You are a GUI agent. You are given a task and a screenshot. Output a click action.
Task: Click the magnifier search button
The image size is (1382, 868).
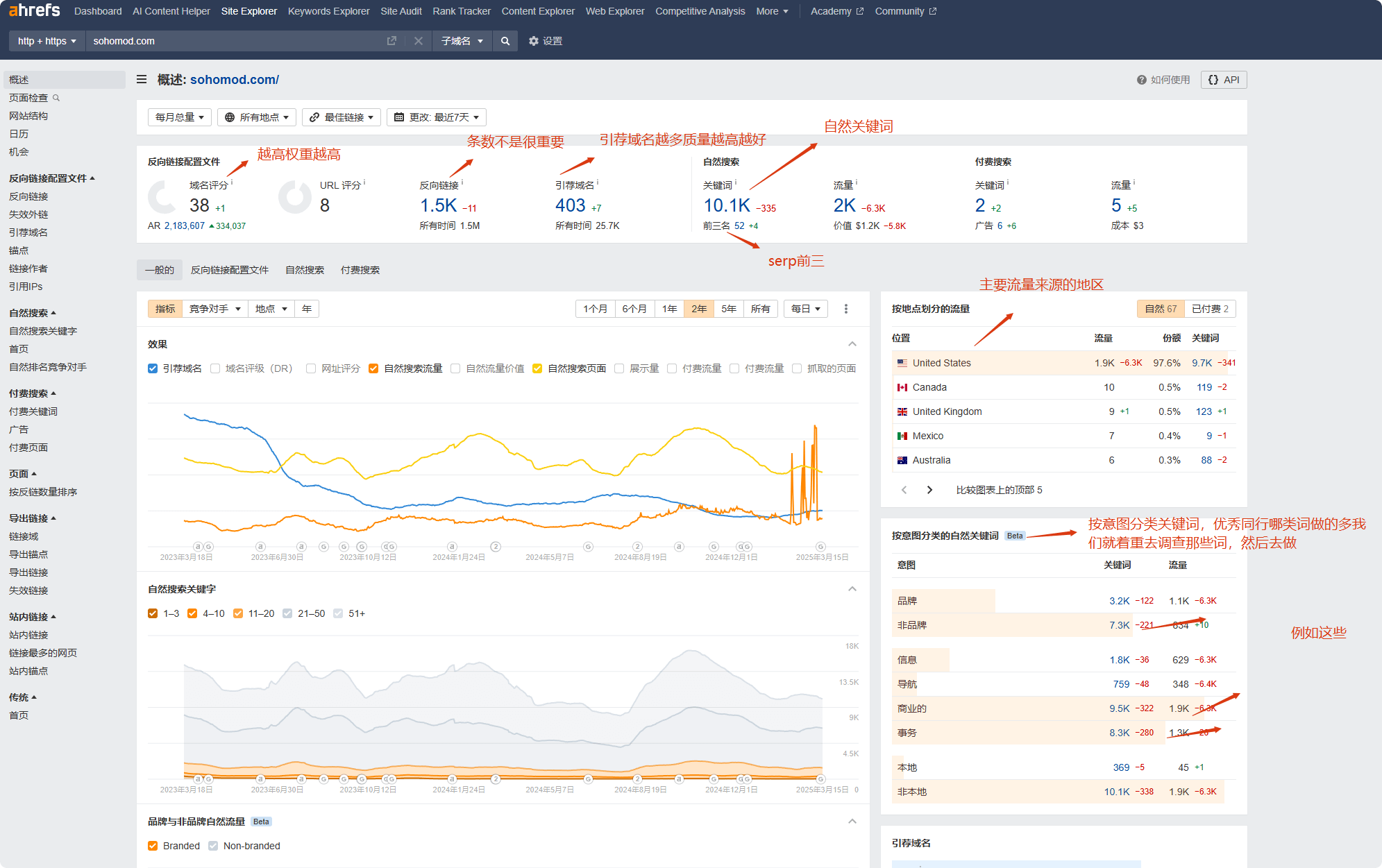pos(505,41)
